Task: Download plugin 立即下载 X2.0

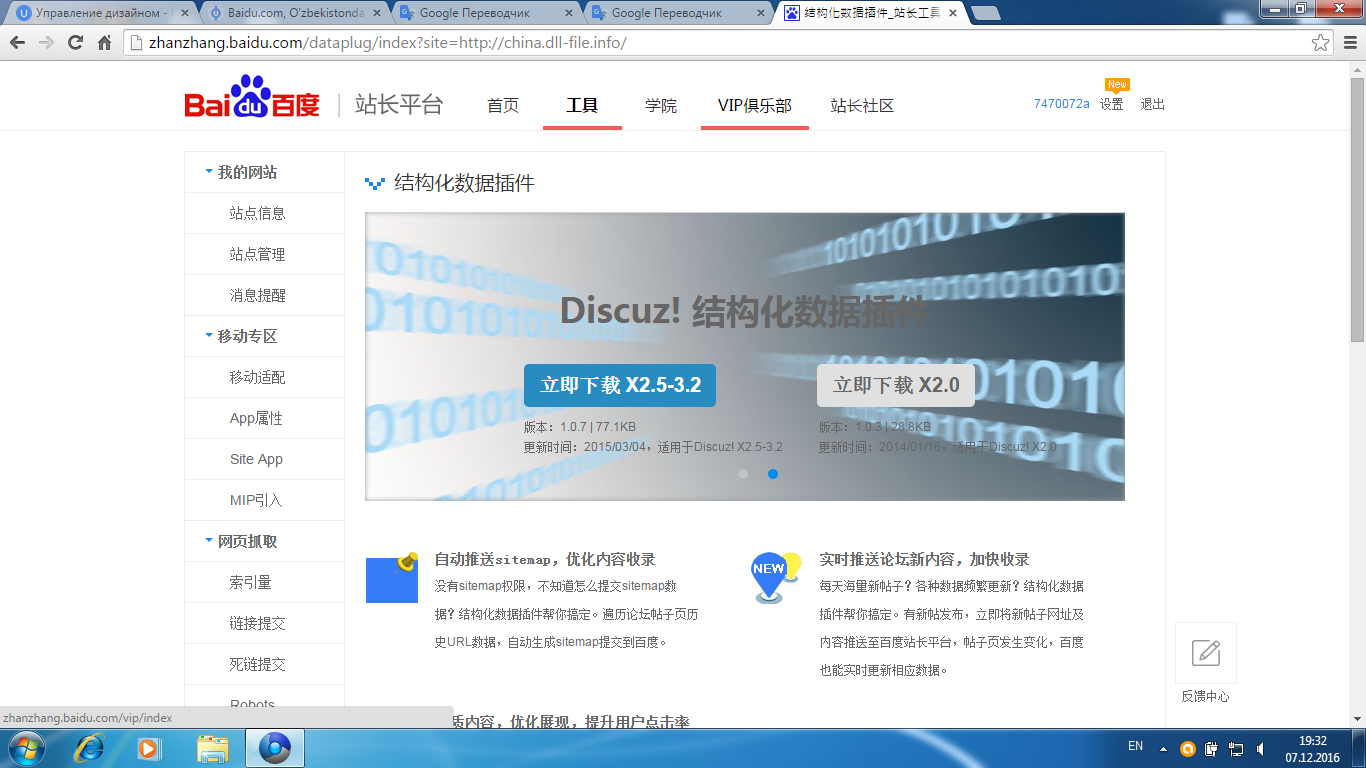Action: click(896, 385)
